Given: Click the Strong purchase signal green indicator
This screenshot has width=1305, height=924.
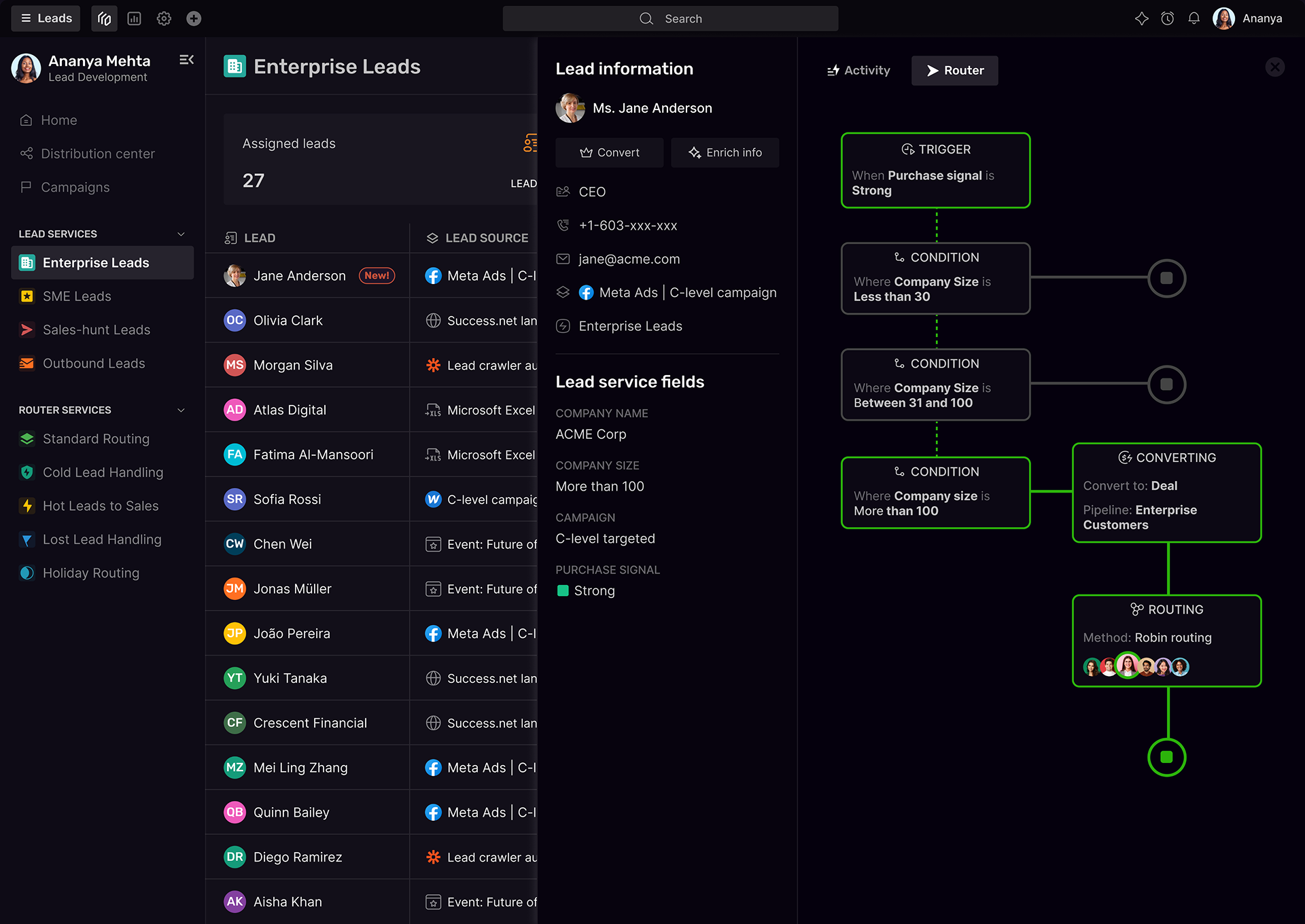Looking at the screenshot, I should pos(563,590).
